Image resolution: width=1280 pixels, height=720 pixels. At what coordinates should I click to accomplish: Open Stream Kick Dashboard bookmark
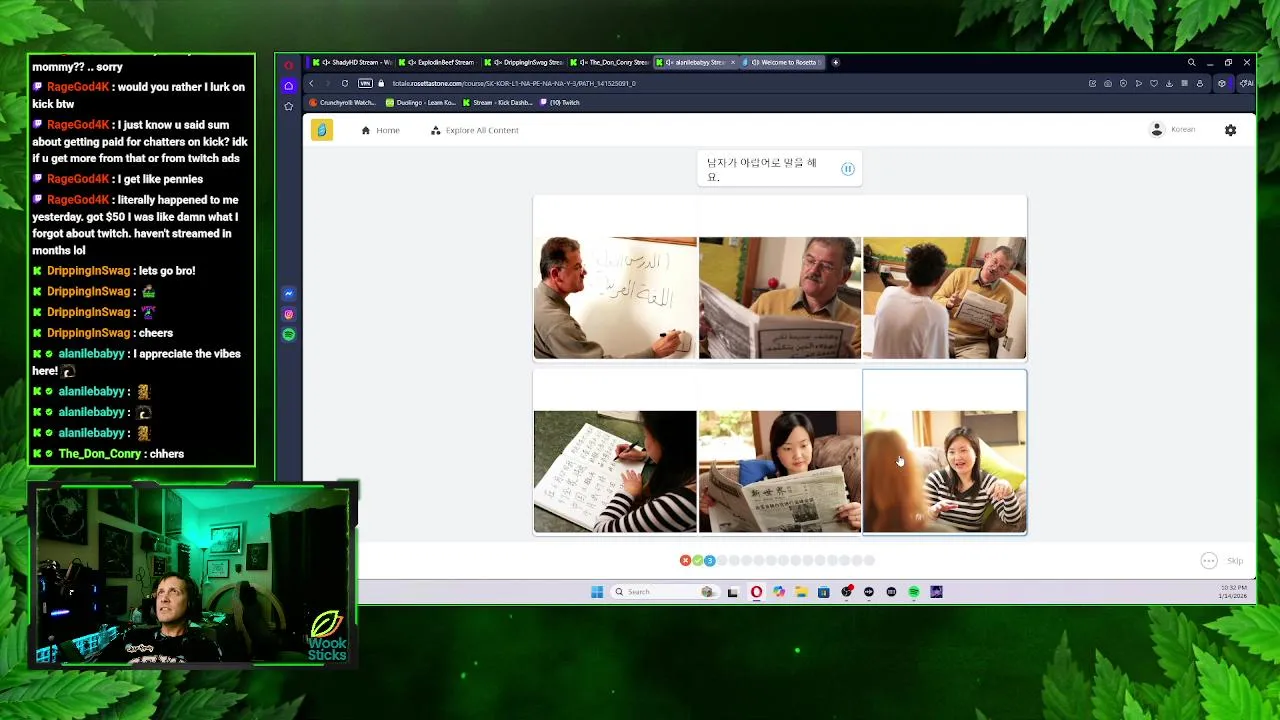click(x=497, y=102)
